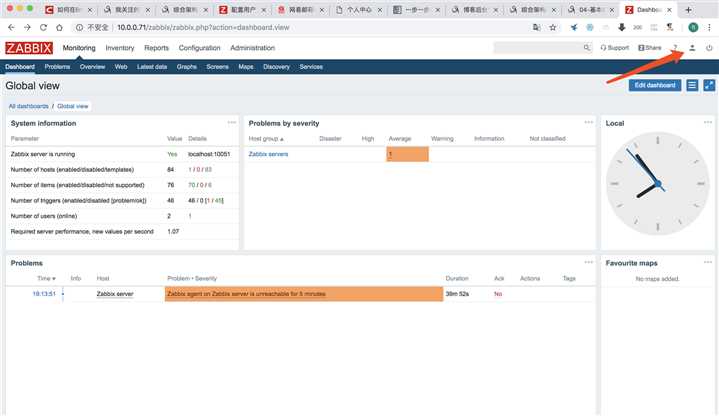Select duration 38m 52s text
This screenshot has width=719, height=416.
pos(457,294)
